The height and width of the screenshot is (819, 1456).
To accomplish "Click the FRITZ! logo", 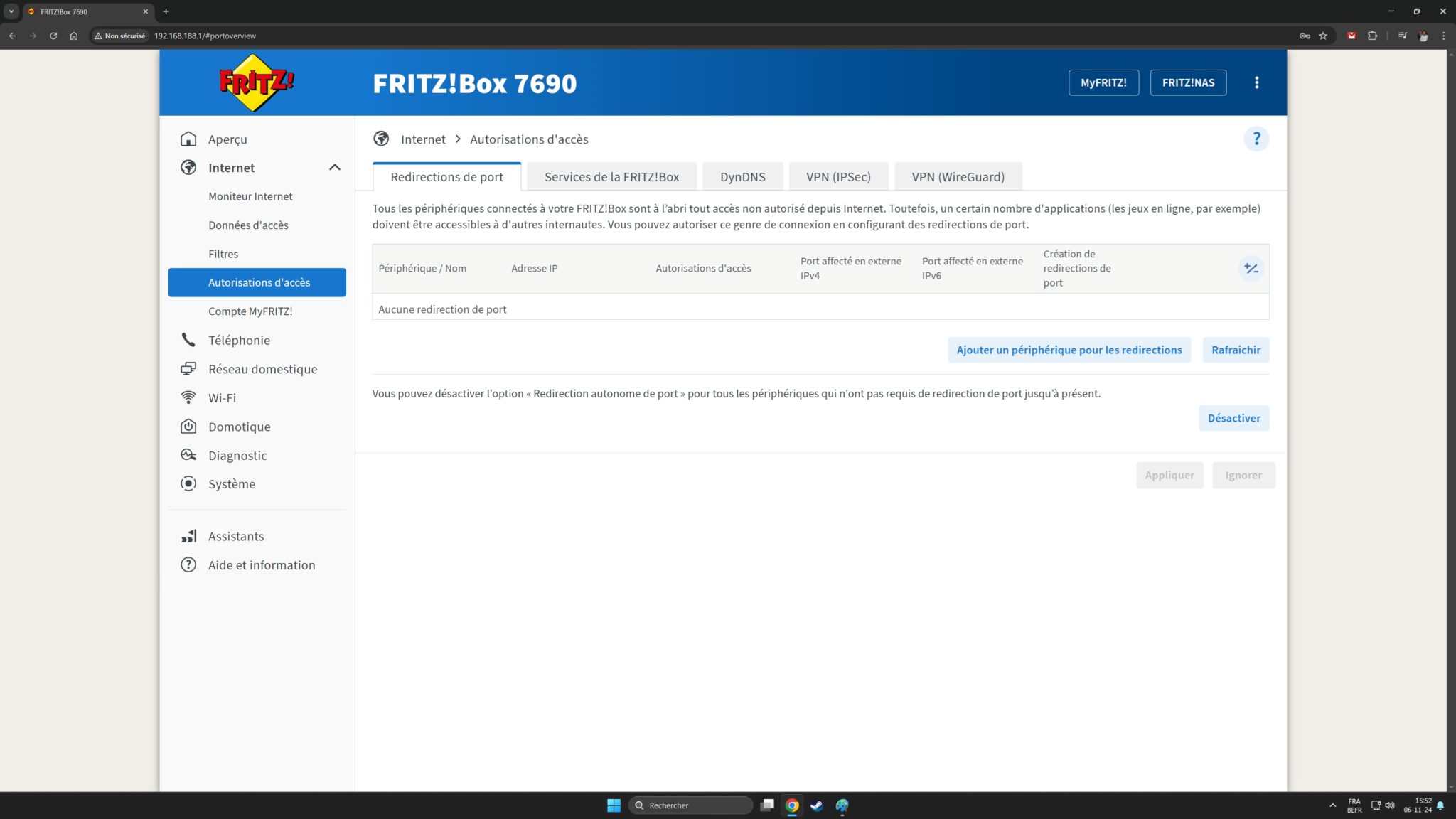I will coord(257,82).
